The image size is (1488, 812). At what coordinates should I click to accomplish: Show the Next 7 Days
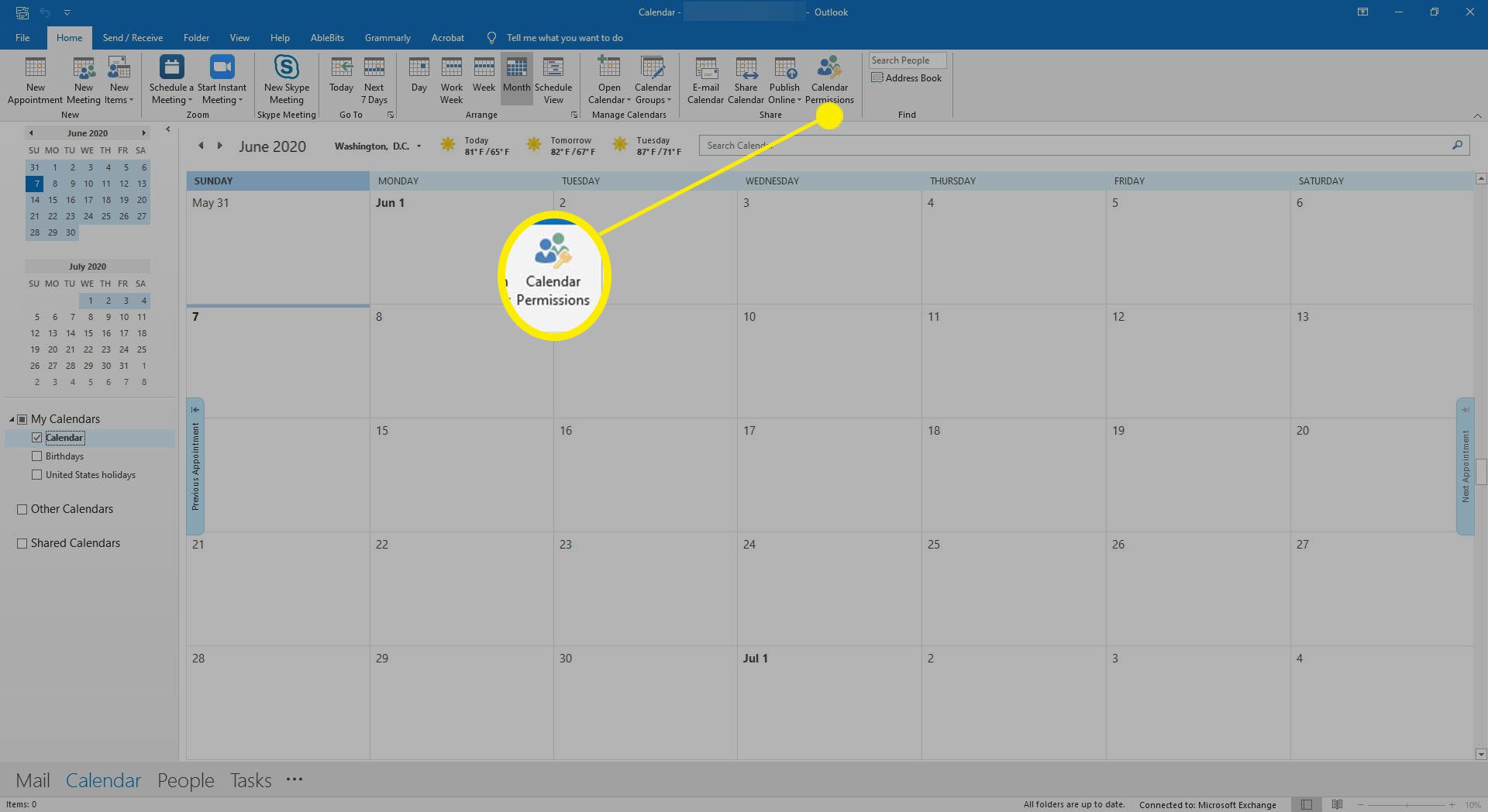[x=374, y=80]
